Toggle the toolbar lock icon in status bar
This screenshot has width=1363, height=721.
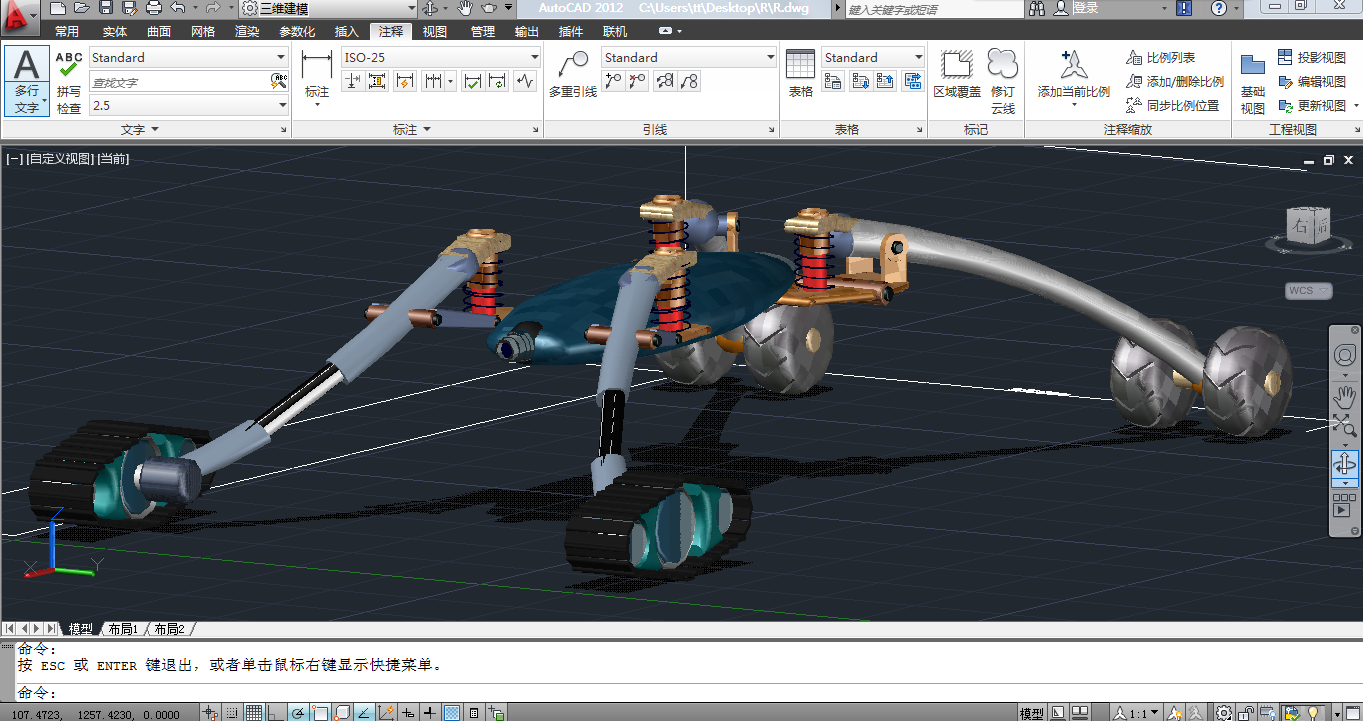[1245, 712]
